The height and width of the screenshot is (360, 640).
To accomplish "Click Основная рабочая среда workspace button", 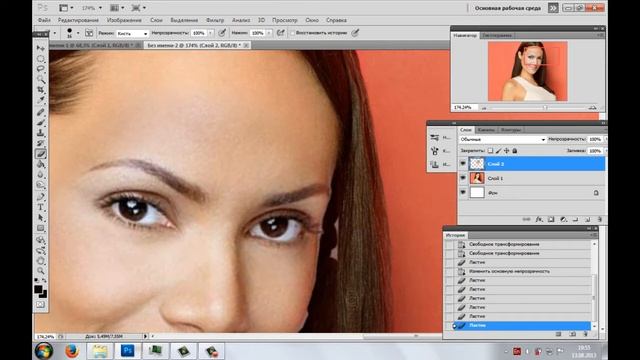I will [507, 8].
